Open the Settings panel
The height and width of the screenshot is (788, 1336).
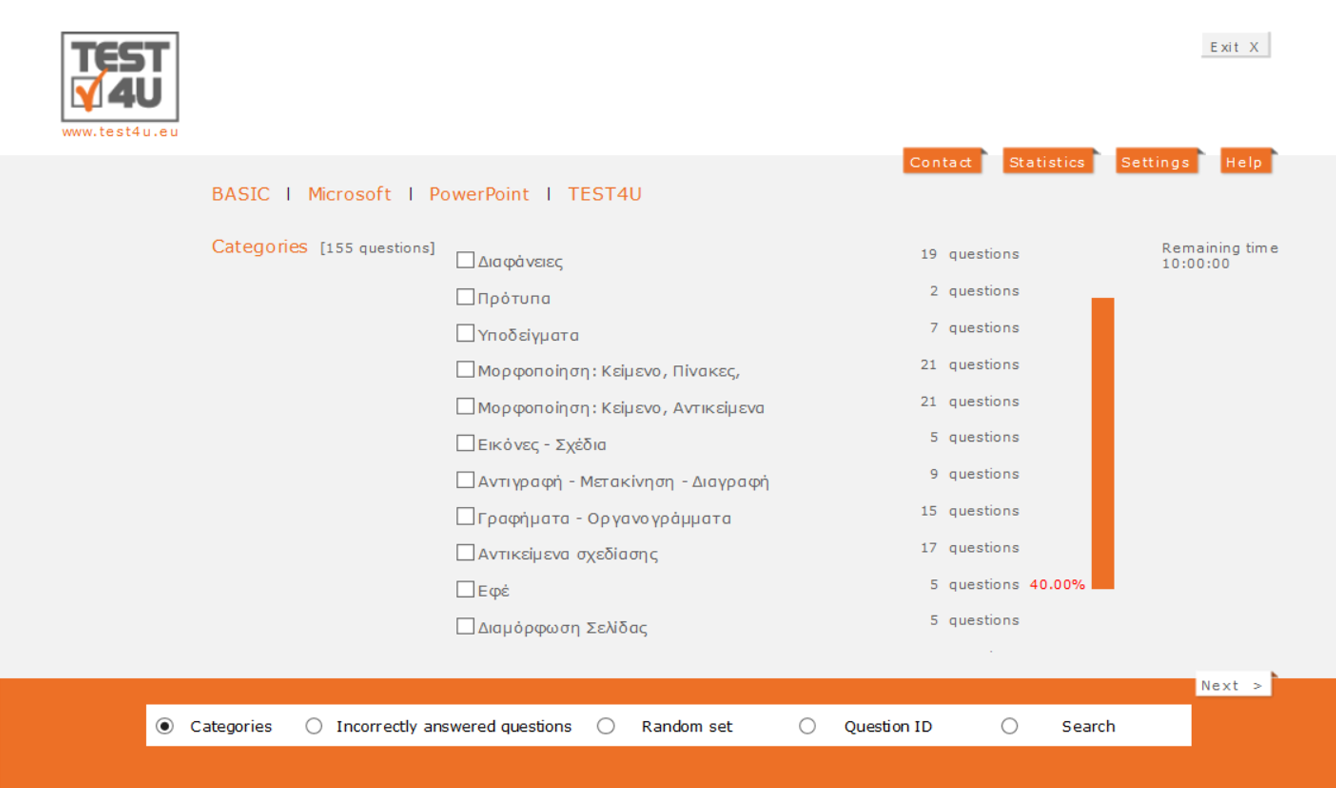pos(1156,161)
